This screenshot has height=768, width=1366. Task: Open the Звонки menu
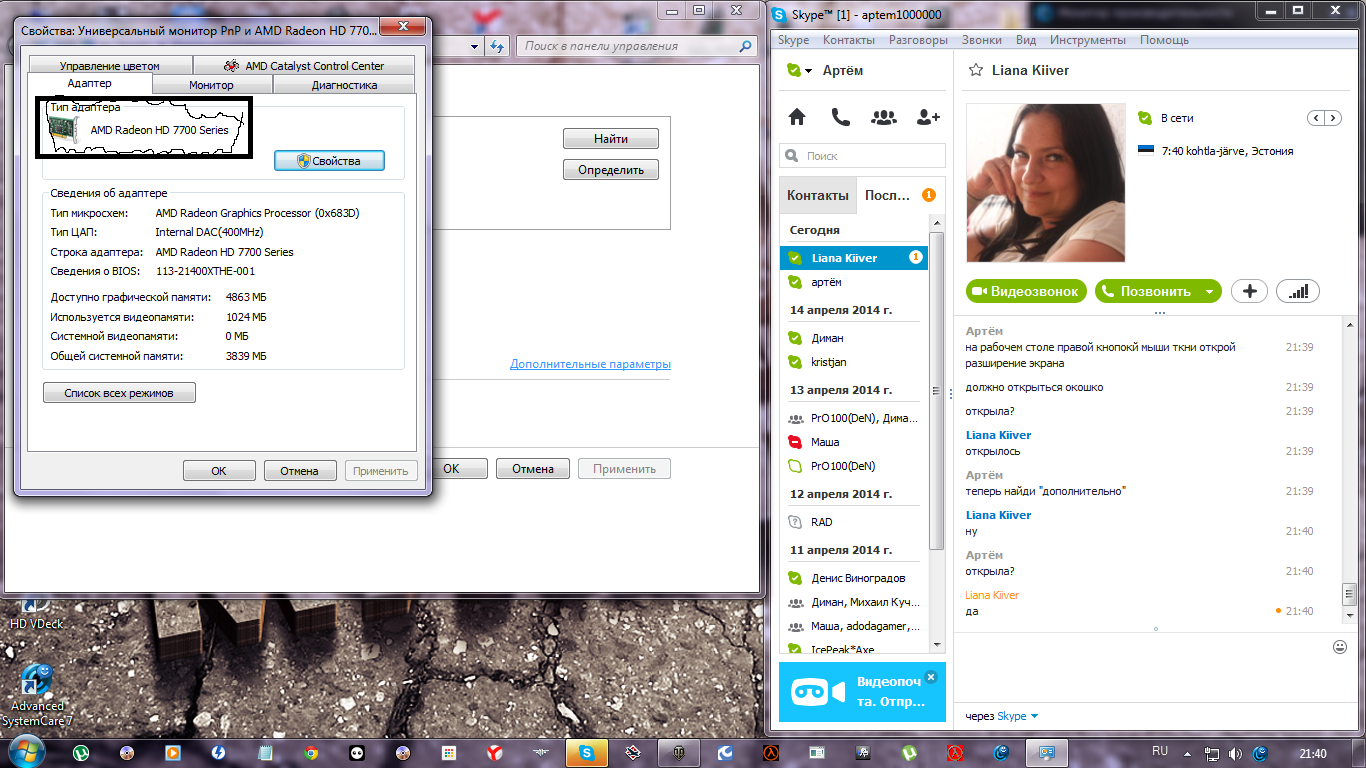tap(981, 40)
